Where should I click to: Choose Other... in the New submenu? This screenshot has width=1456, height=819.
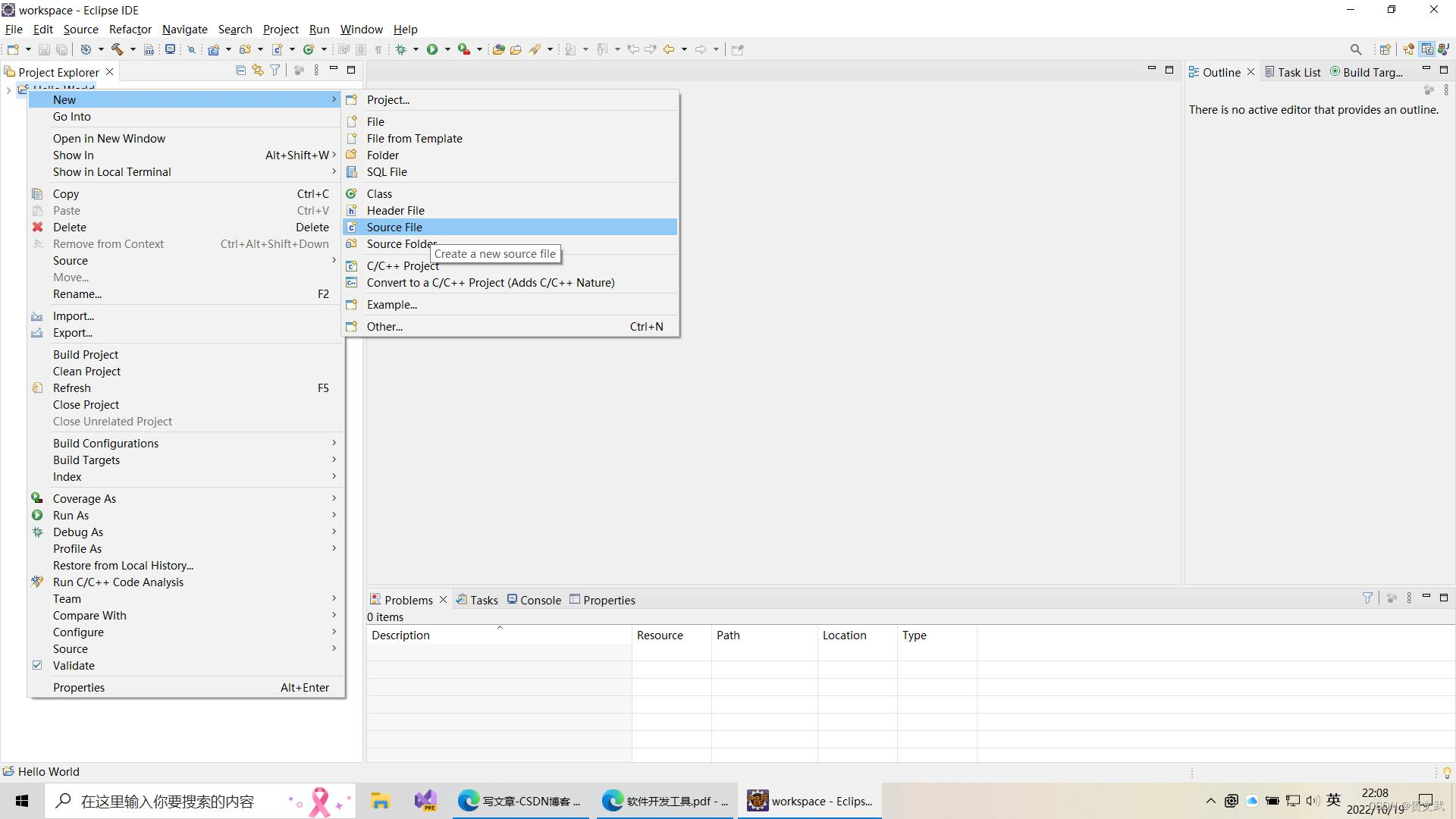click(x=510, y=326)
